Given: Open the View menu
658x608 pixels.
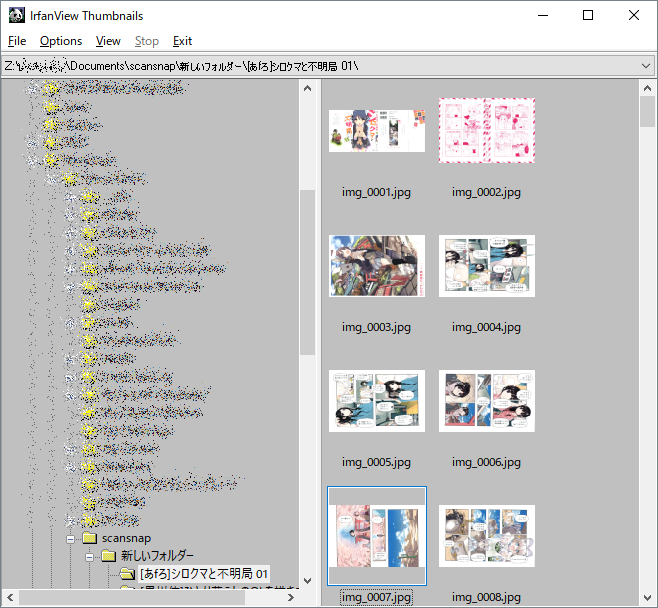Looking at the screenshot, I should click(108, 41).
